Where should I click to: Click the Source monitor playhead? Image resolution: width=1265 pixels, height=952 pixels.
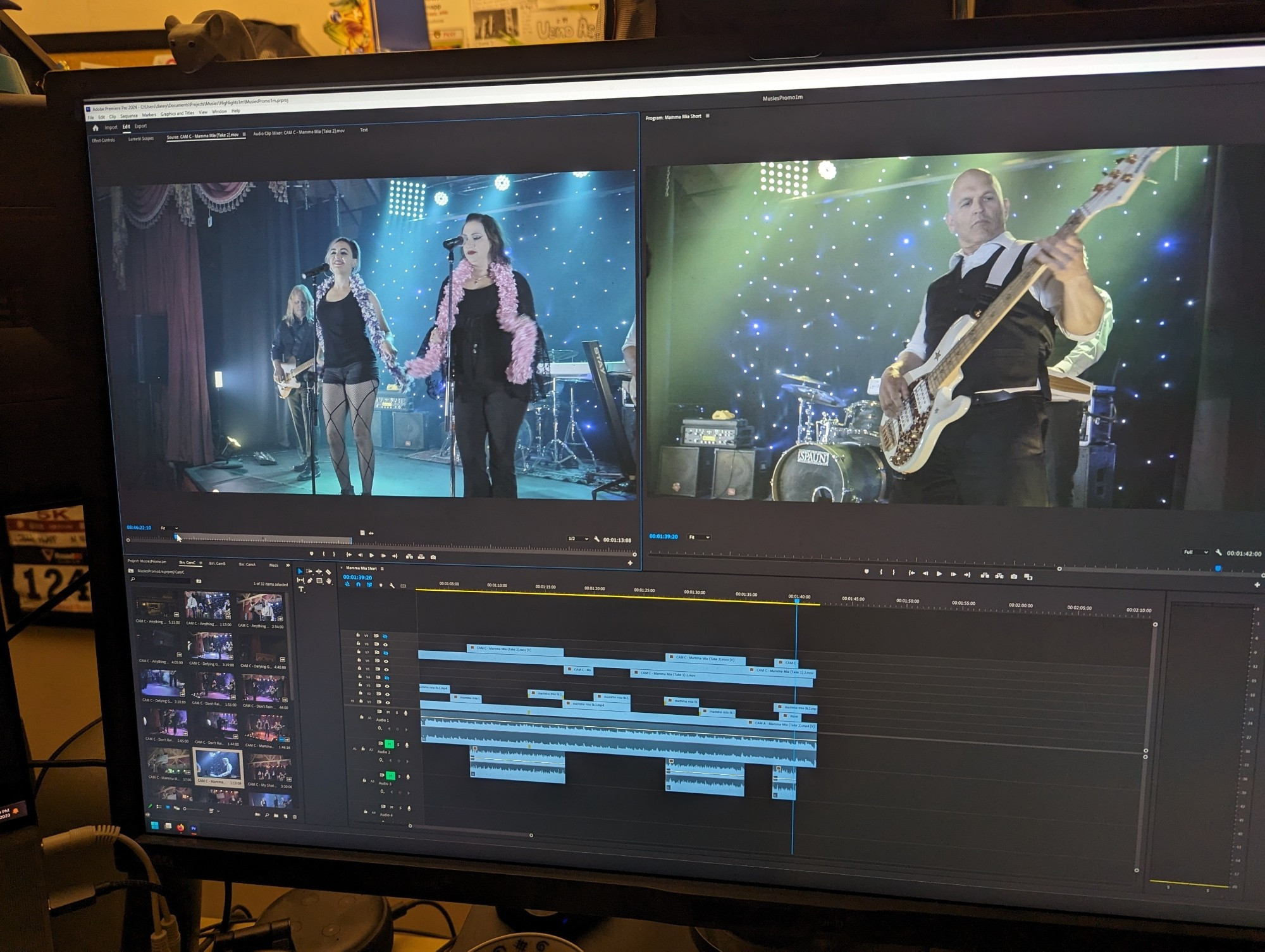[x=177, y=536]
